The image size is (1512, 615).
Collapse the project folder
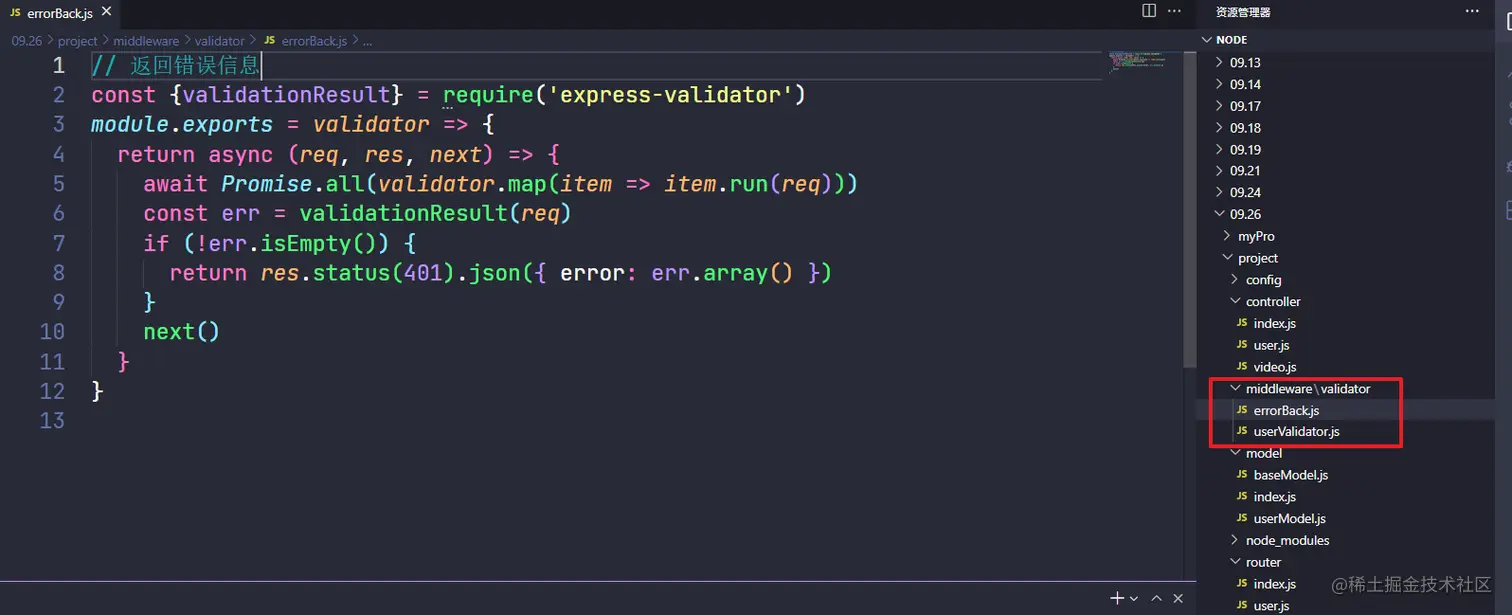[x=1258, y=258]
